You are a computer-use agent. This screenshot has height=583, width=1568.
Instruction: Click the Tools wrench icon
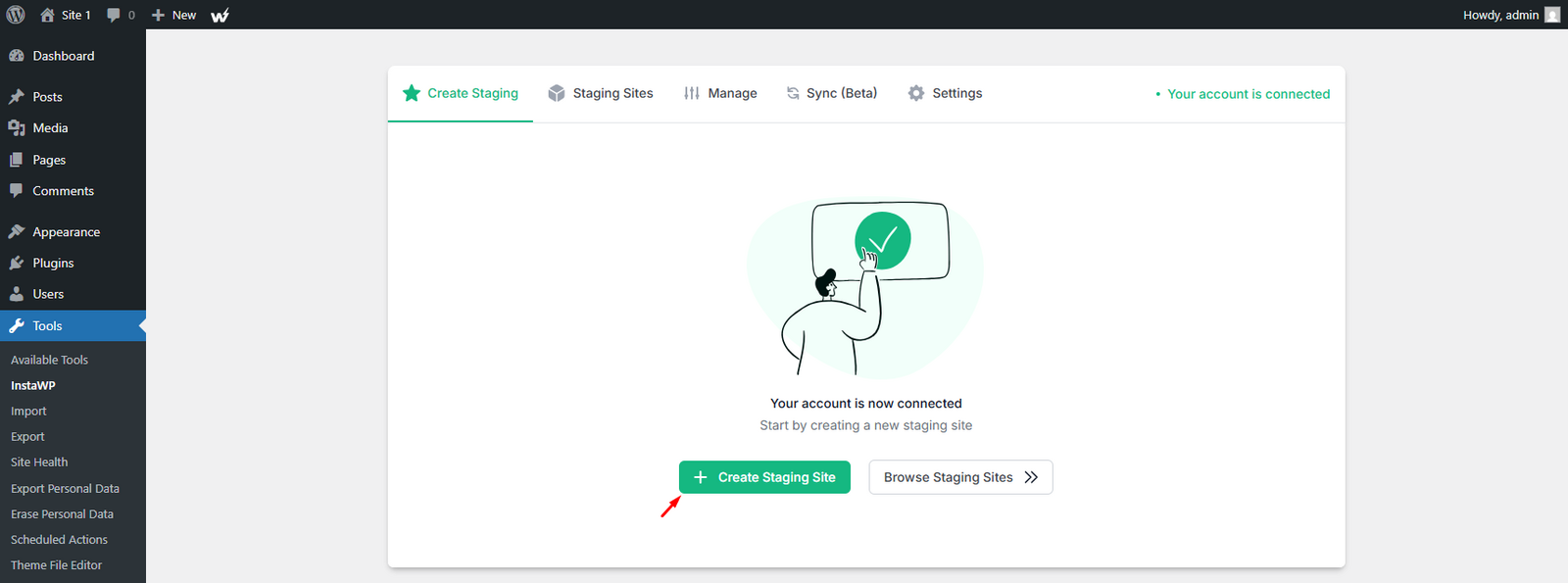pos(17,326)
